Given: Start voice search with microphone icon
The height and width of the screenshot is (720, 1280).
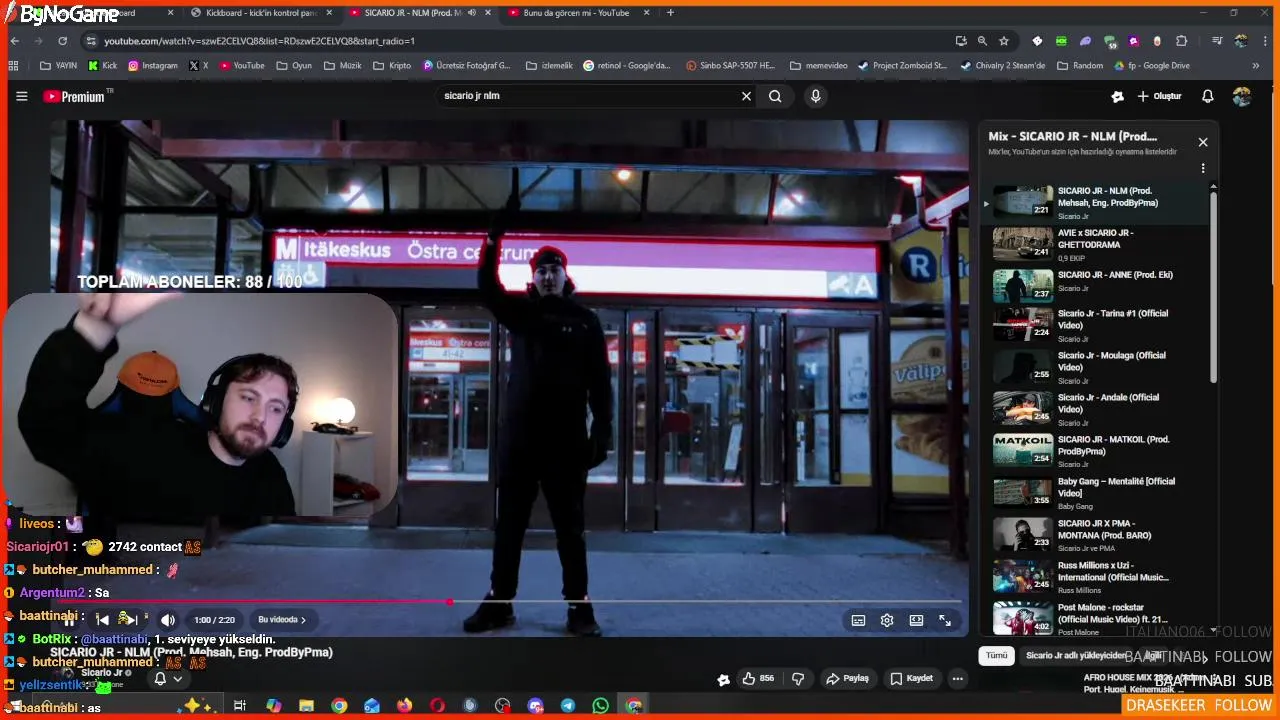Looking at the screenshot, I should [x=816, y=96].
